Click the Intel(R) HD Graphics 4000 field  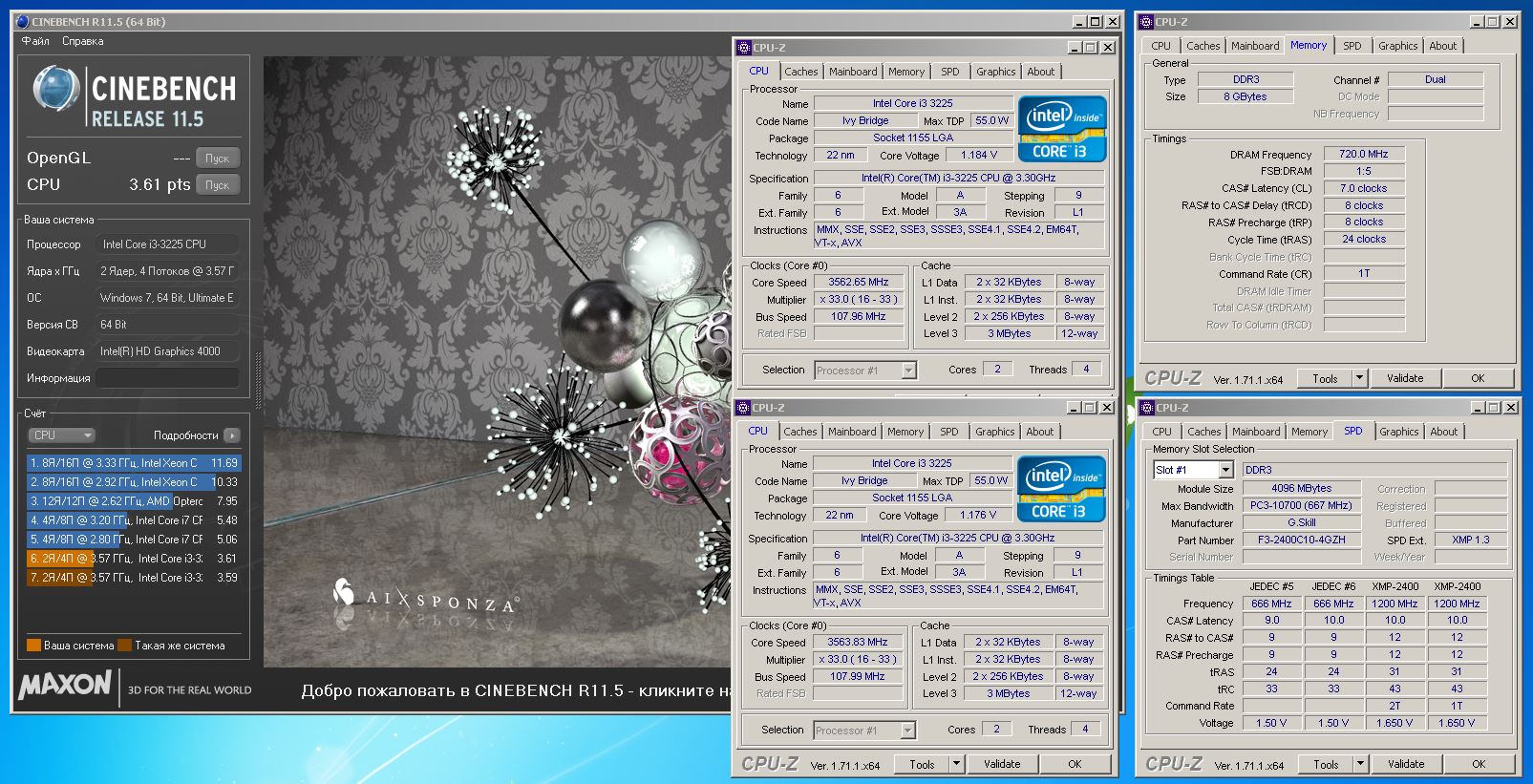point(167,351)
